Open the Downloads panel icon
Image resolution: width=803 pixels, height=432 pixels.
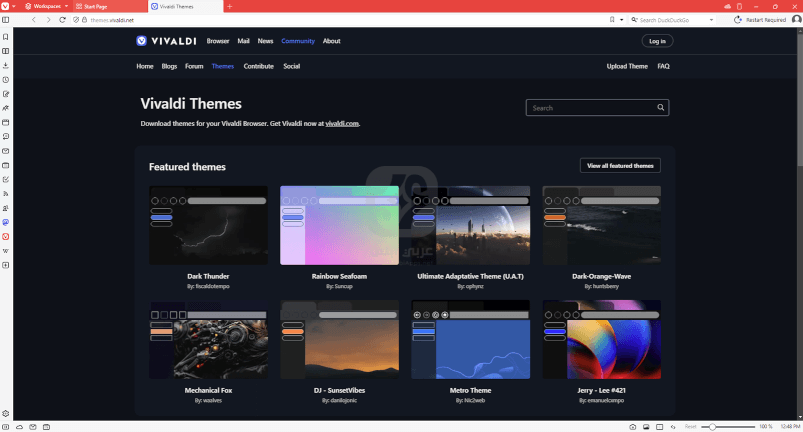pos(6,66)
